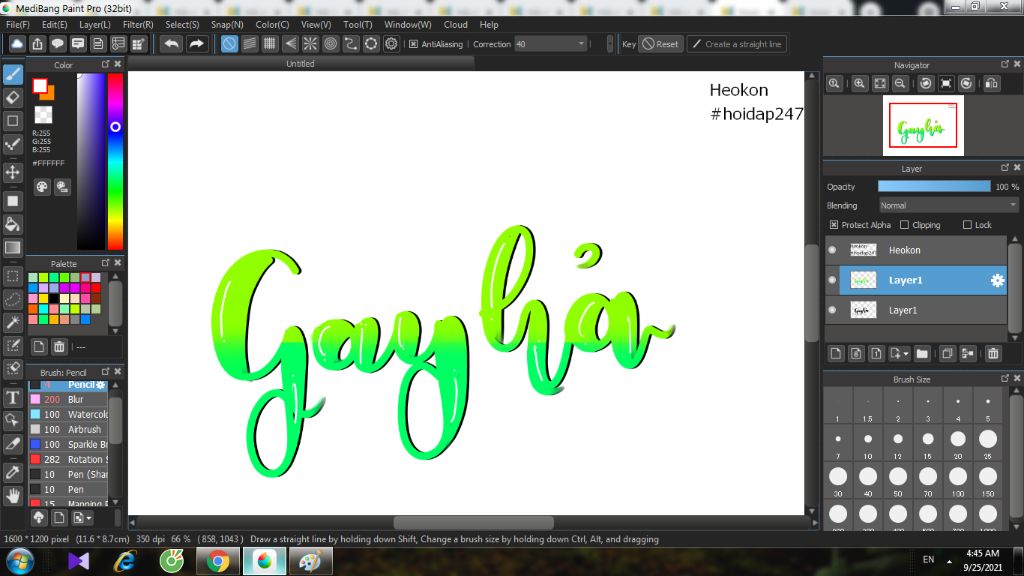Select the Bucket fill tool
This screenshot has width=1024, height=576.
tap(12, 224)
